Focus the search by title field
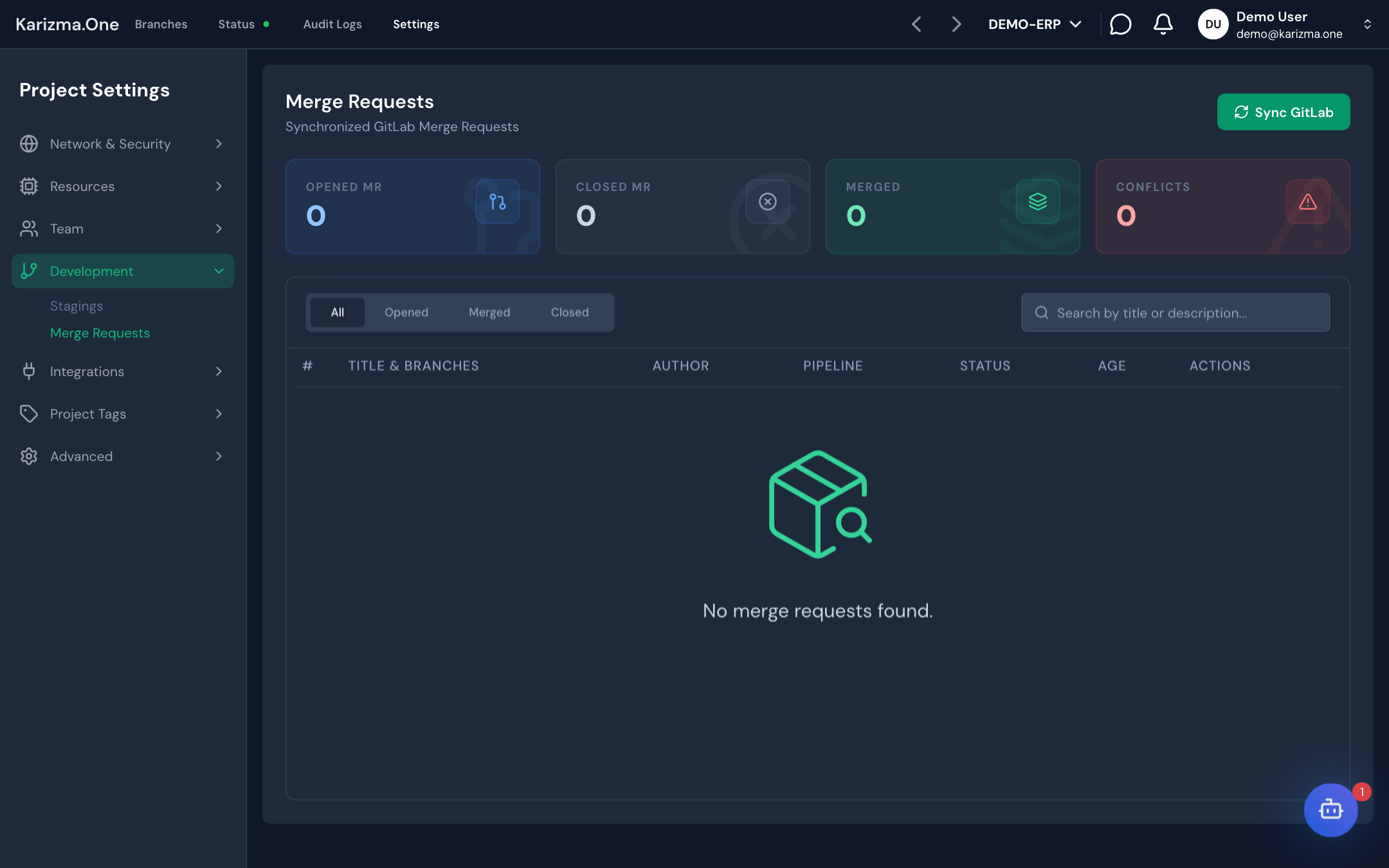Viewport: 1389px width, 868px height. tap(1176, 312)
